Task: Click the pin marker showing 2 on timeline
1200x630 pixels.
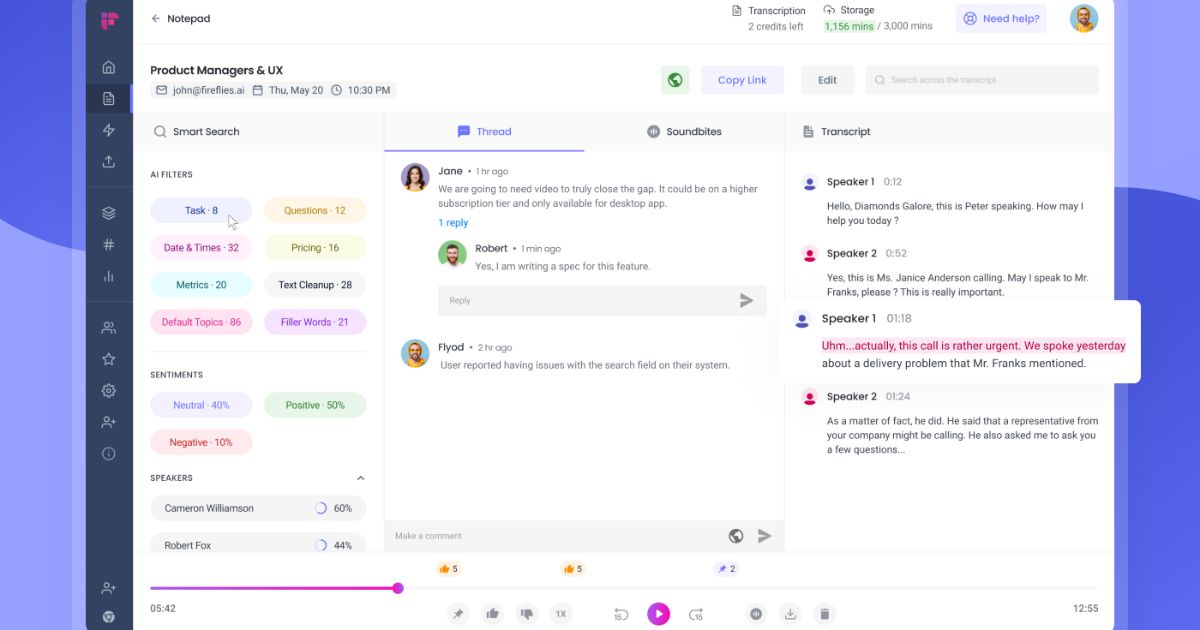Action: [726, 569]
